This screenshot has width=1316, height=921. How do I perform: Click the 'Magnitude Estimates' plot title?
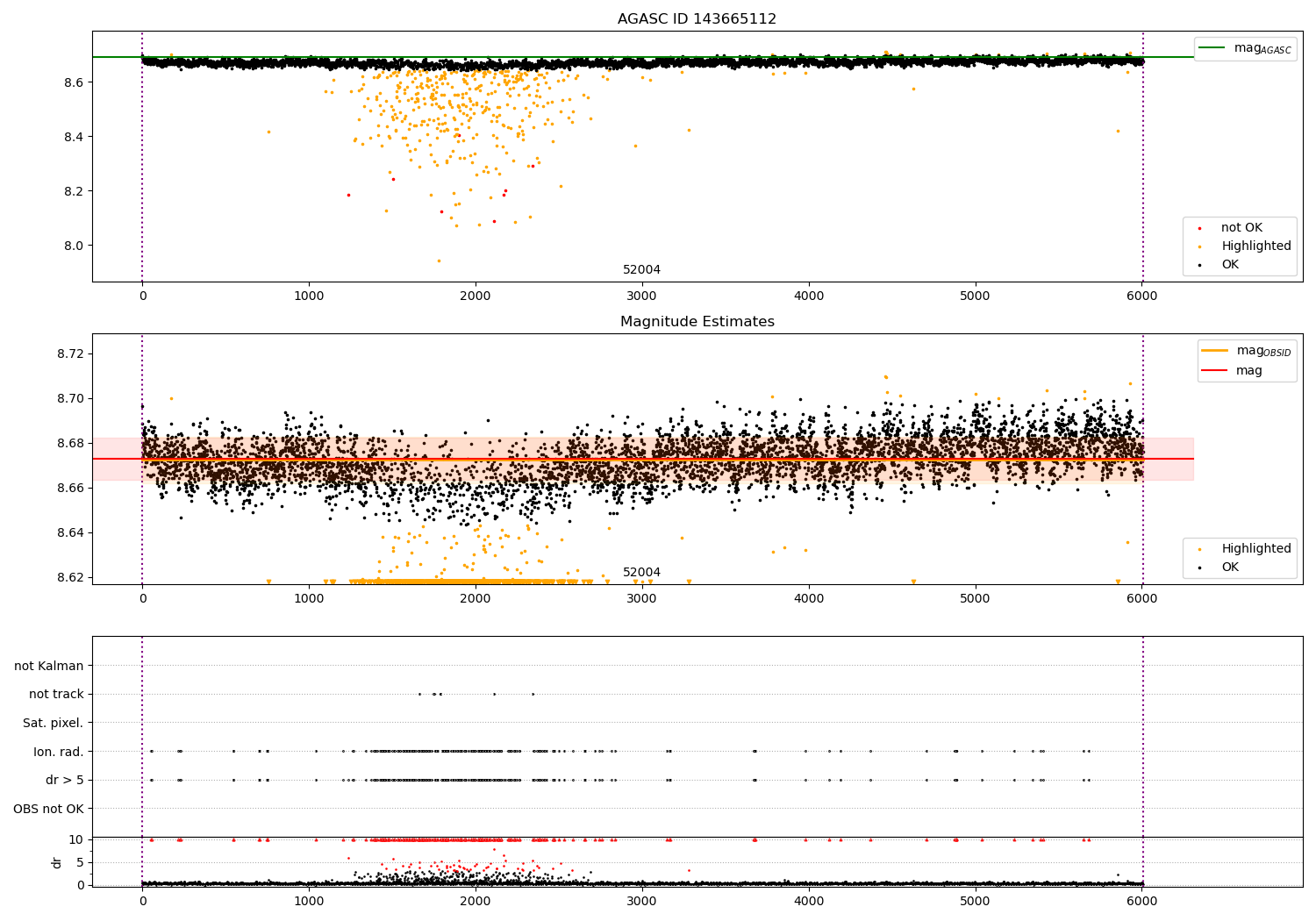click(x=697, y=322)
